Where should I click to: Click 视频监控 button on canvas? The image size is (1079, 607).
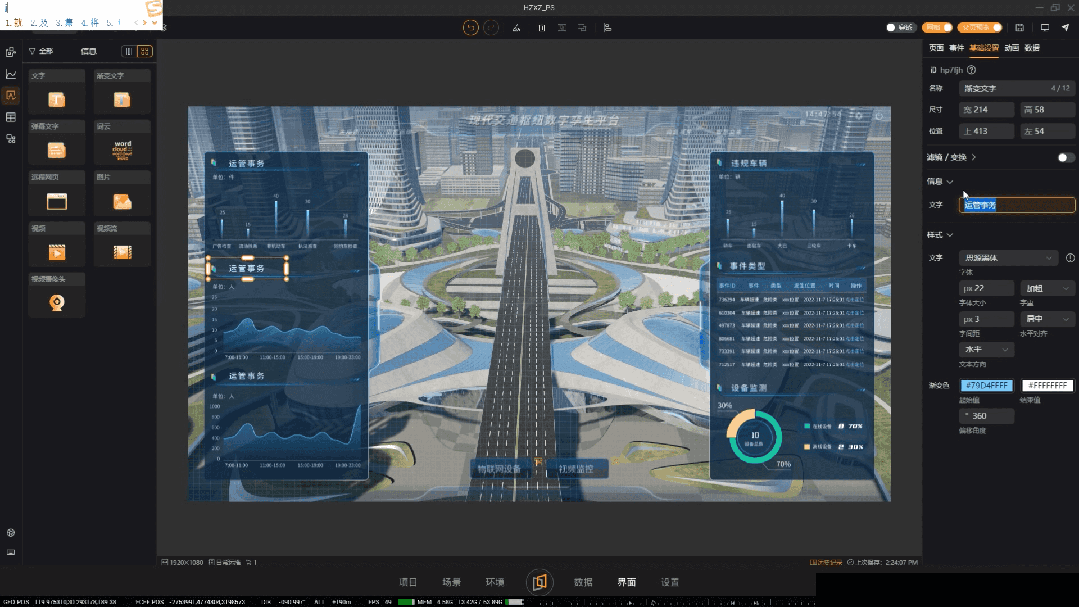coord(576,469)
